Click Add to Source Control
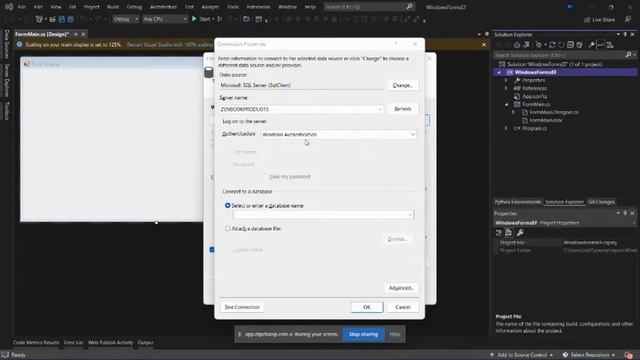This screenshot has width=640, height=360. tap(521, 355)
